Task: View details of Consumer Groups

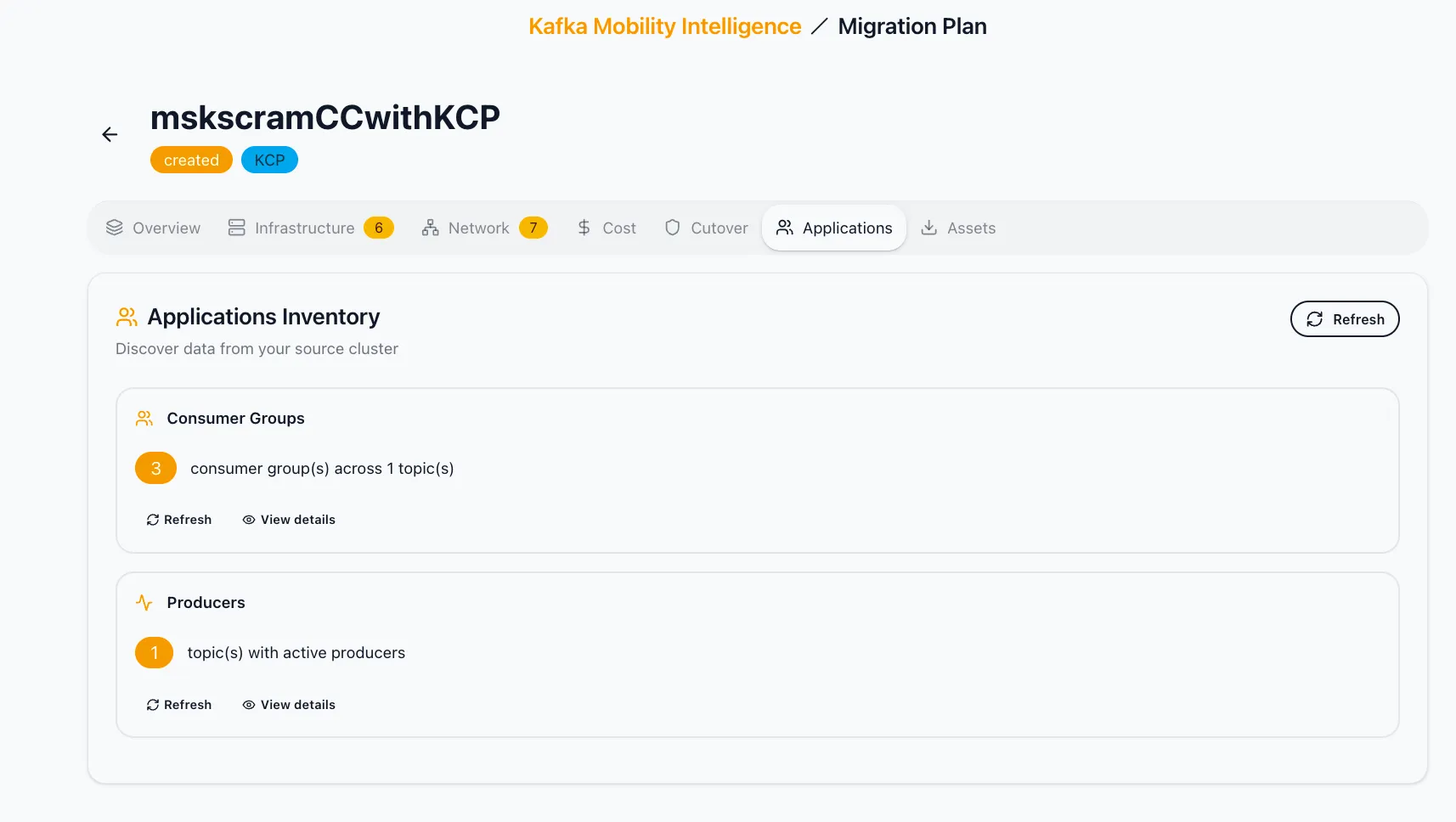Action: (289, 520)
